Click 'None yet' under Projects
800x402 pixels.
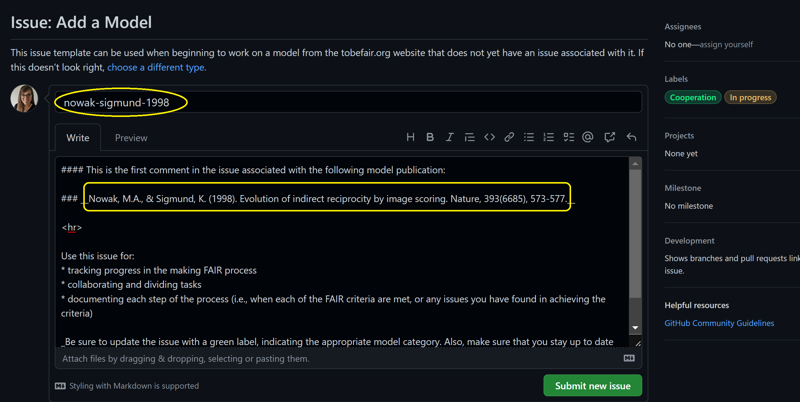coord(681,154)
